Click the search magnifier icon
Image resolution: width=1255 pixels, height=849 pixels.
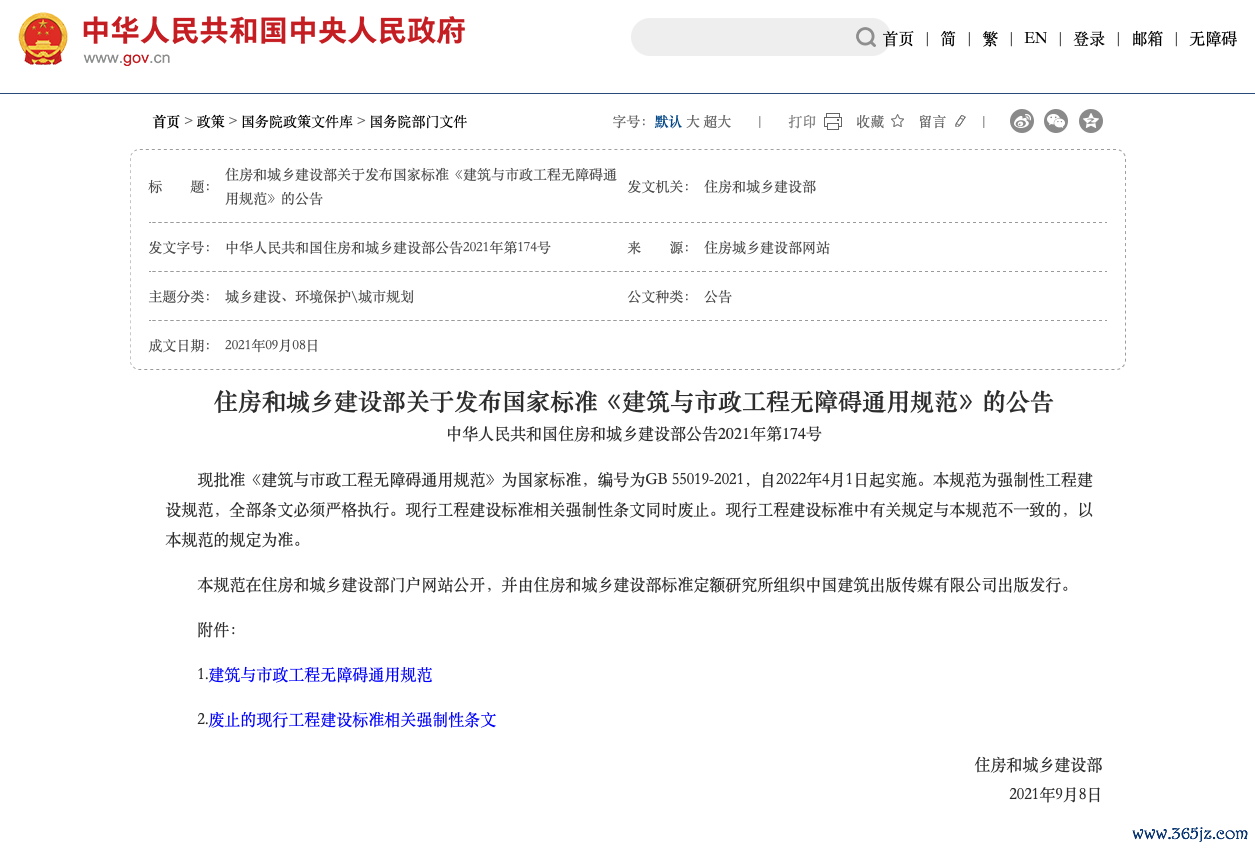click(865, 37)
